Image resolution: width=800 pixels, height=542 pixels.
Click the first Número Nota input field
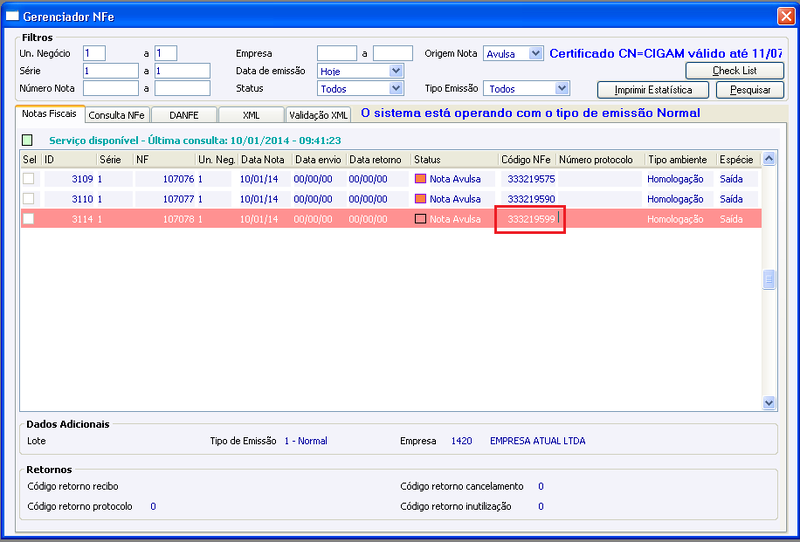tap(111, 88)
